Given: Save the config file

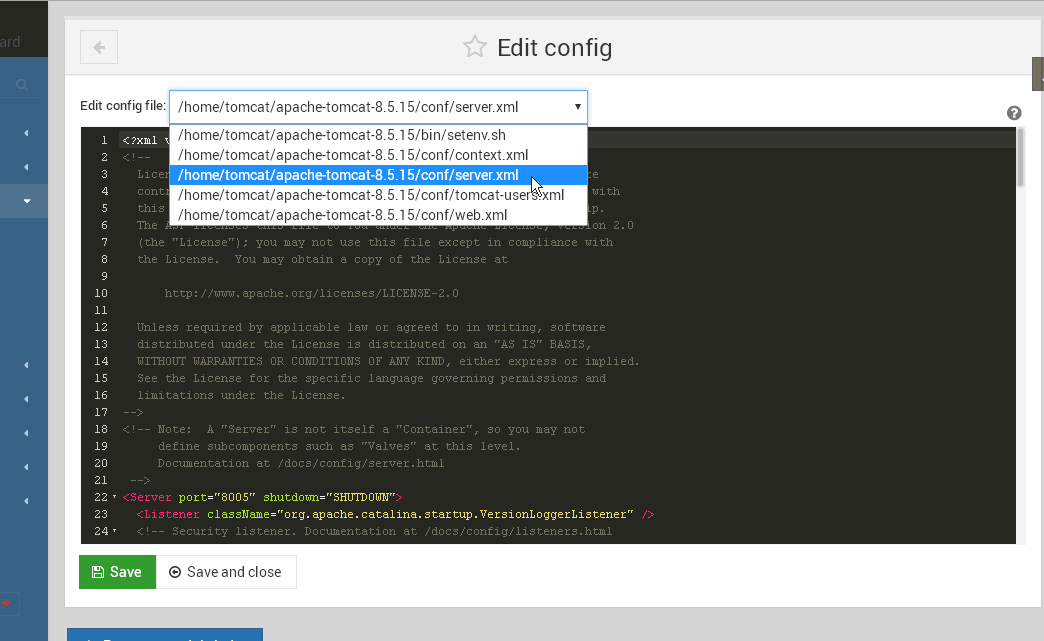Looking at the screenshot, I should click(117, 572).
